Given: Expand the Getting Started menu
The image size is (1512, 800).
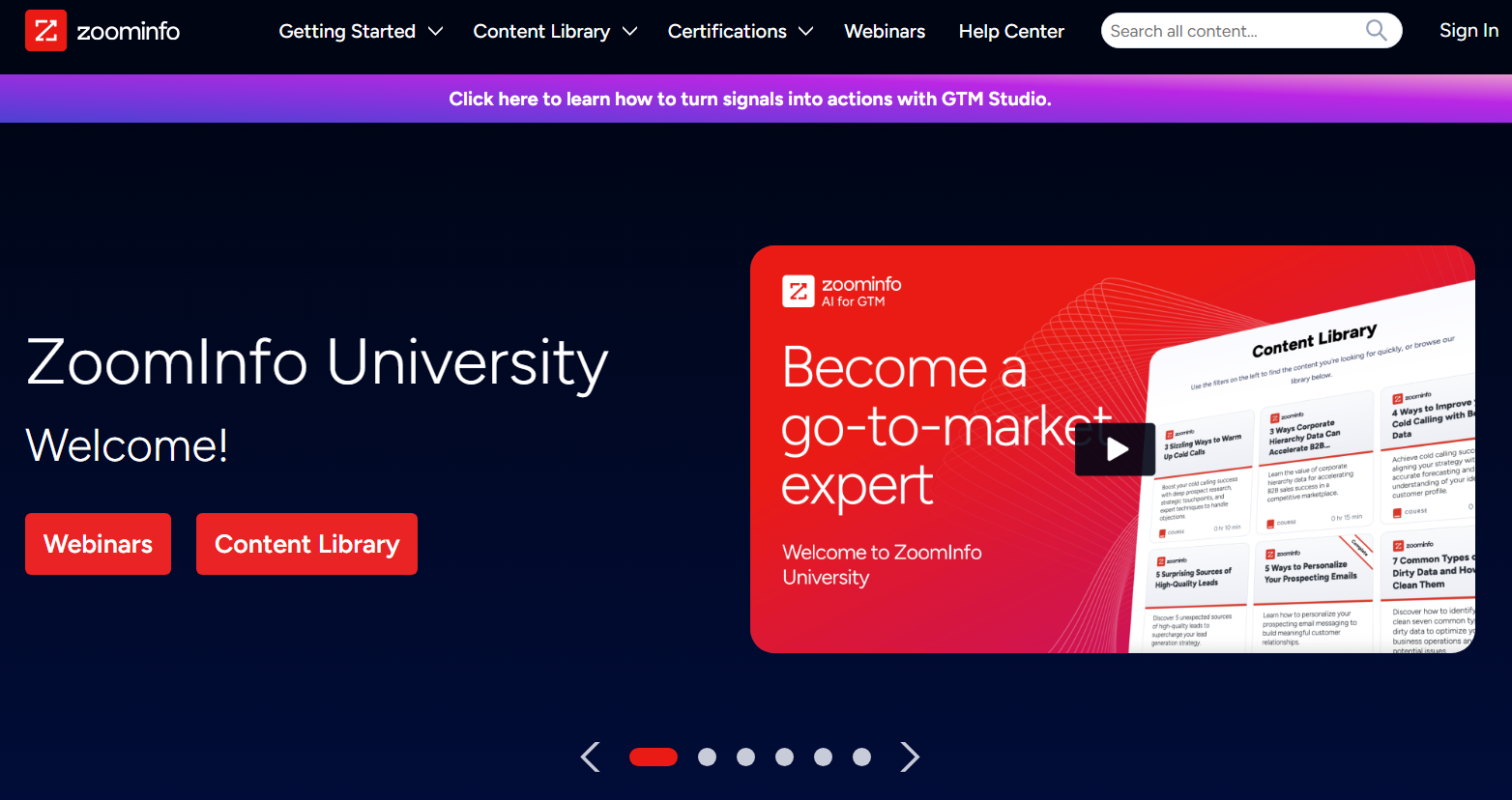Looking at the screenshot, I should 361,31.
